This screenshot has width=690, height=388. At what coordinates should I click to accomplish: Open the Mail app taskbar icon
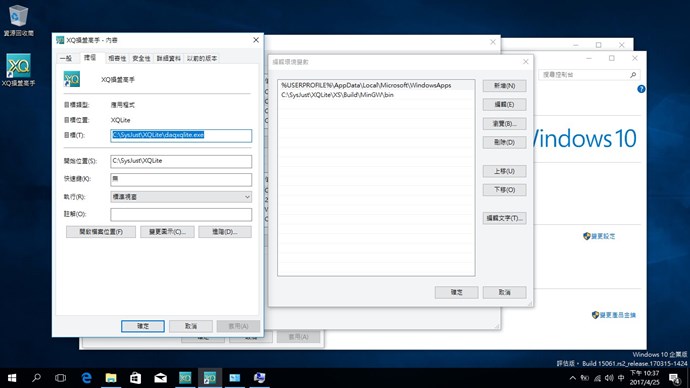point(160,378)
